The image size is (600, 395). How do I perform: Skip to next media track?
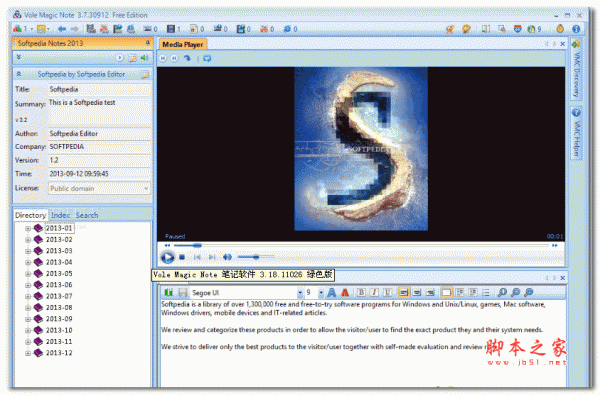[x=212, y=257]
